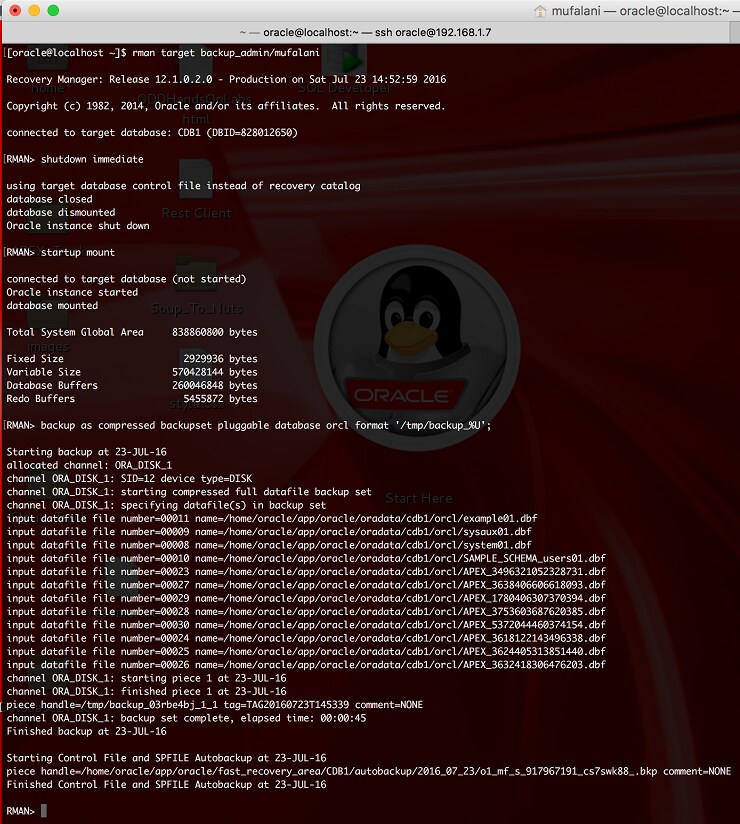Click 'backup set complete, elapsed time: 00:00:45' line
740x824 pixels.
point(187,718)
